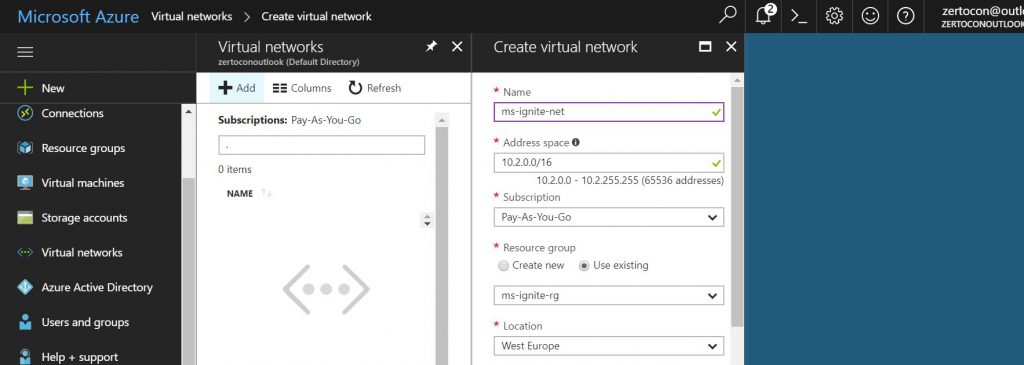This screenshot has width=1024, height=365.
Task: Open the help question mark icon
Action: click(x=905, y=16)
